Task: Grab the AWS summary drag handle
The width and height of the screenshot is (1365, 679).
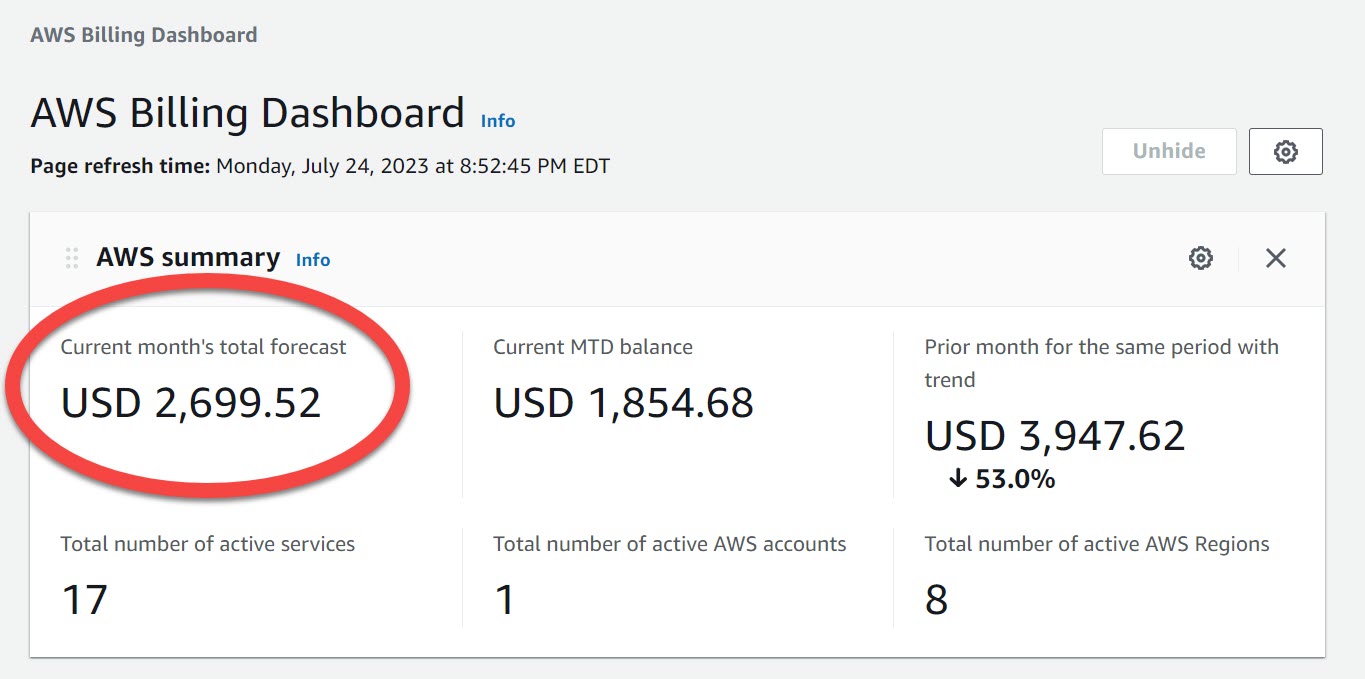Action: 72,258
